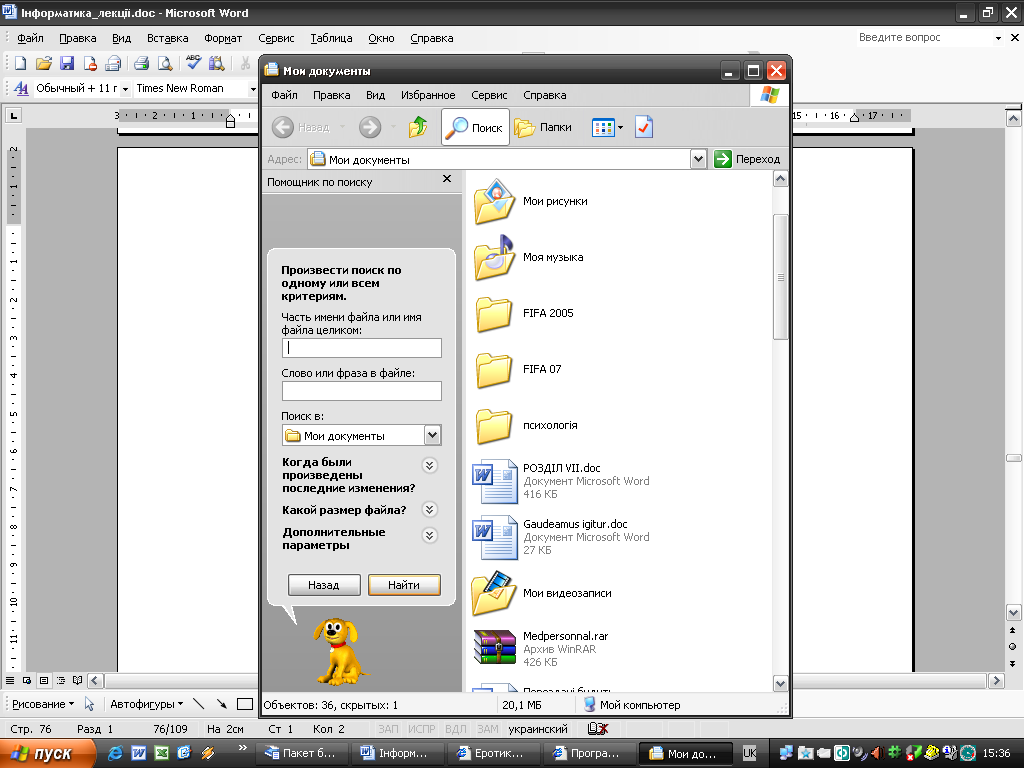
Task: Open the Мои рисунки folder icon
Action: click(x=494, y=201)
